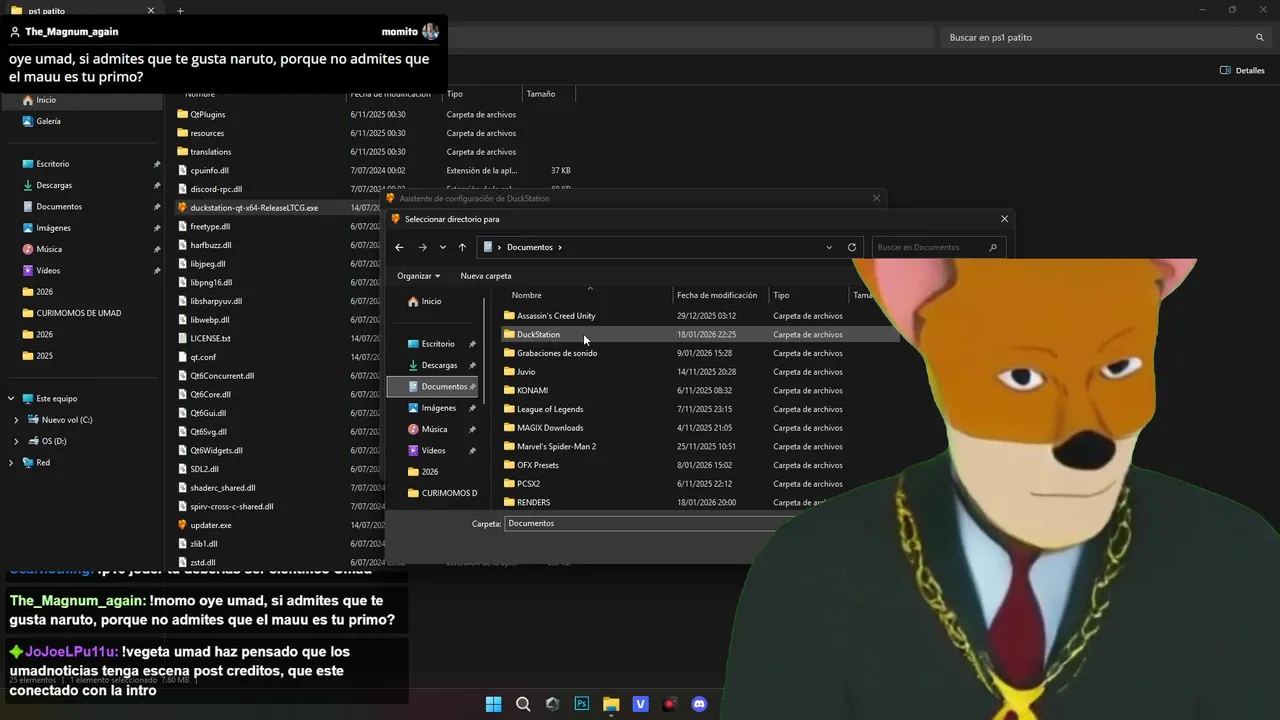Go up one level in directory dialog
The image size is (1280, 720).
click(x=462, y=247)
